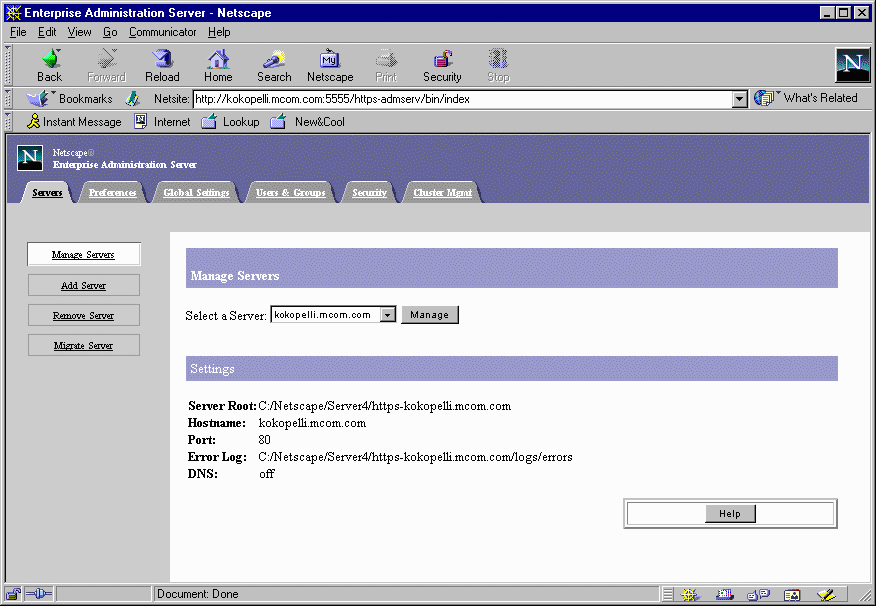Open the View menu
Image resolution: width=876 pixels, height=606 pixels.
click(x=79, y=32)
